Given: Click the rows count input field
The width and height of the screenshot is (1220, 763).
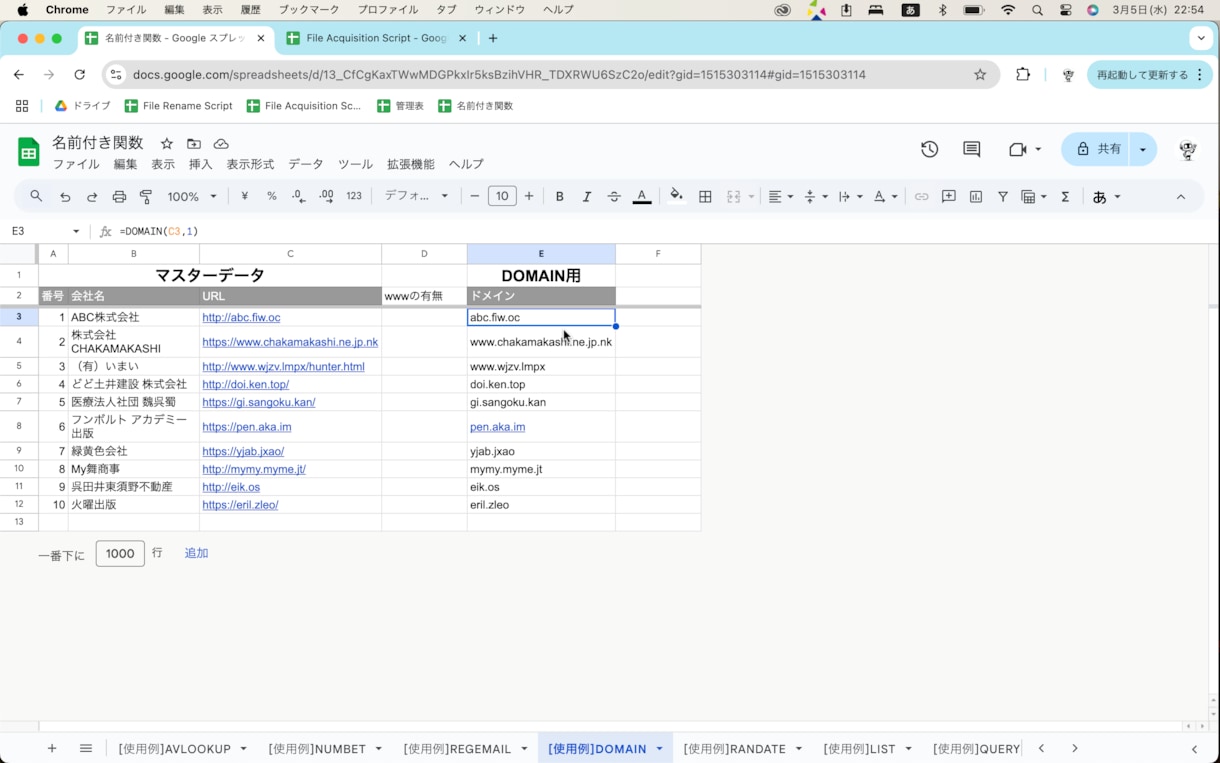Looking at the screenshot, I should point(120,553).
